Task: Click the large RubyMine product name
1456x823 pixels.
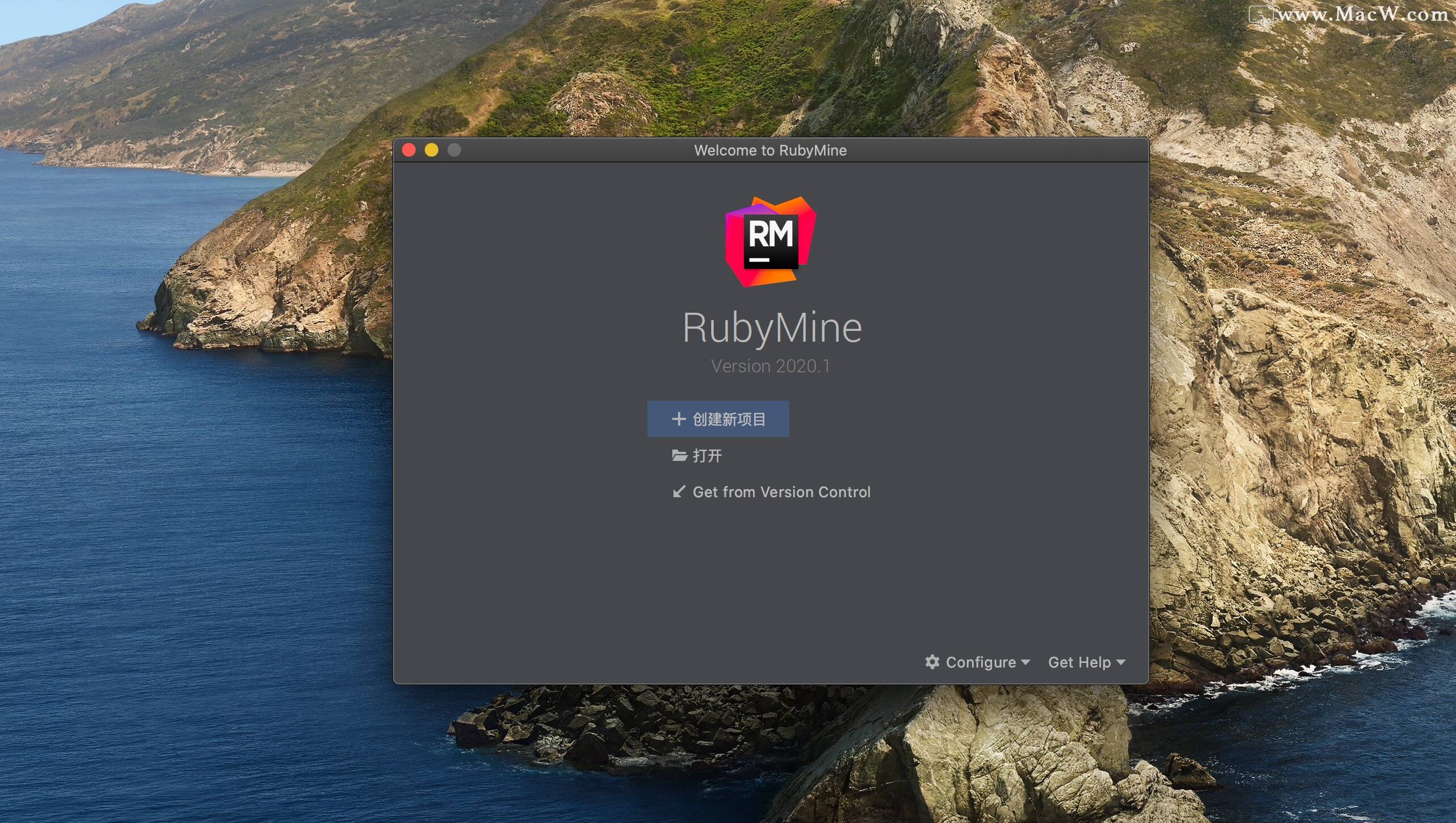Action: tap(772, 328)
